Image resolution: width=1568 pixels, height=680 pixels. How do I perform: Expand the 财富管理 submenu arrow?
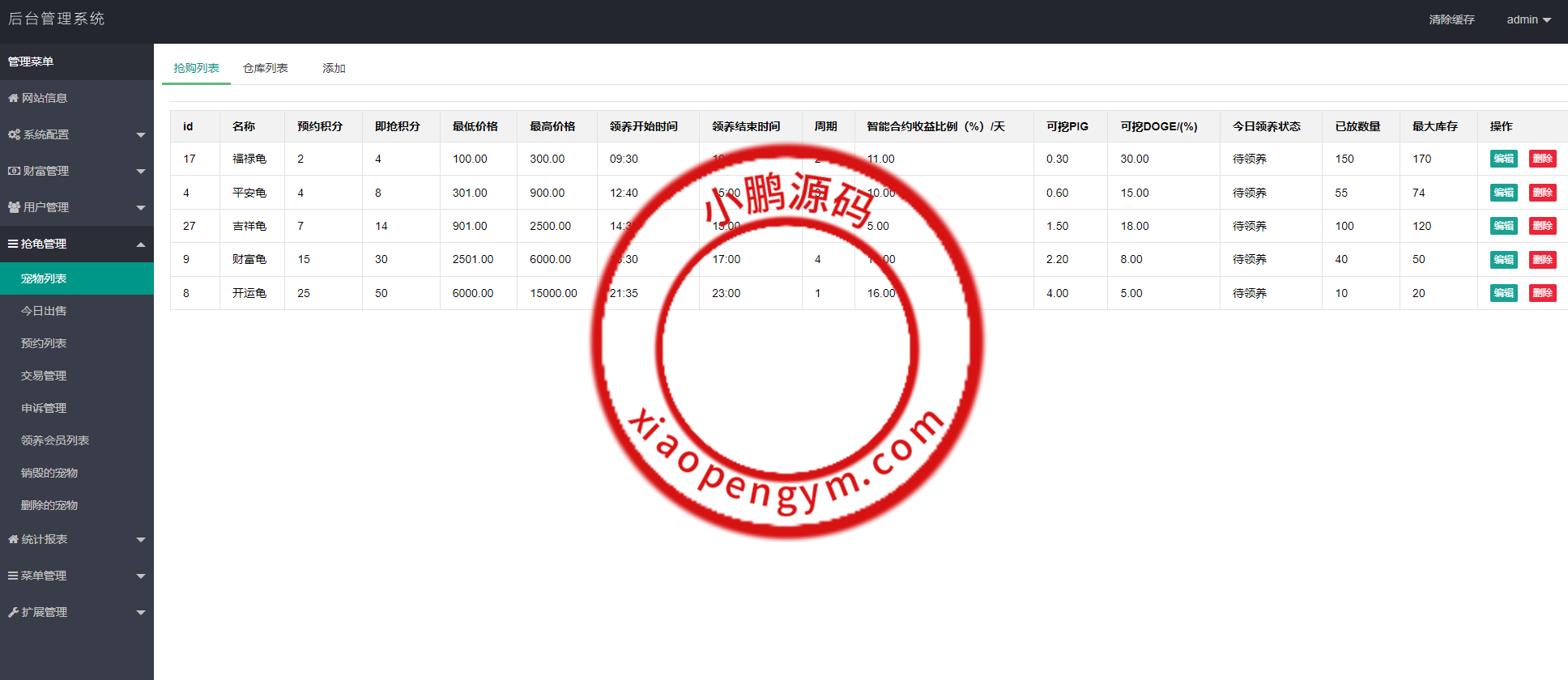click(x=141, y=172)
